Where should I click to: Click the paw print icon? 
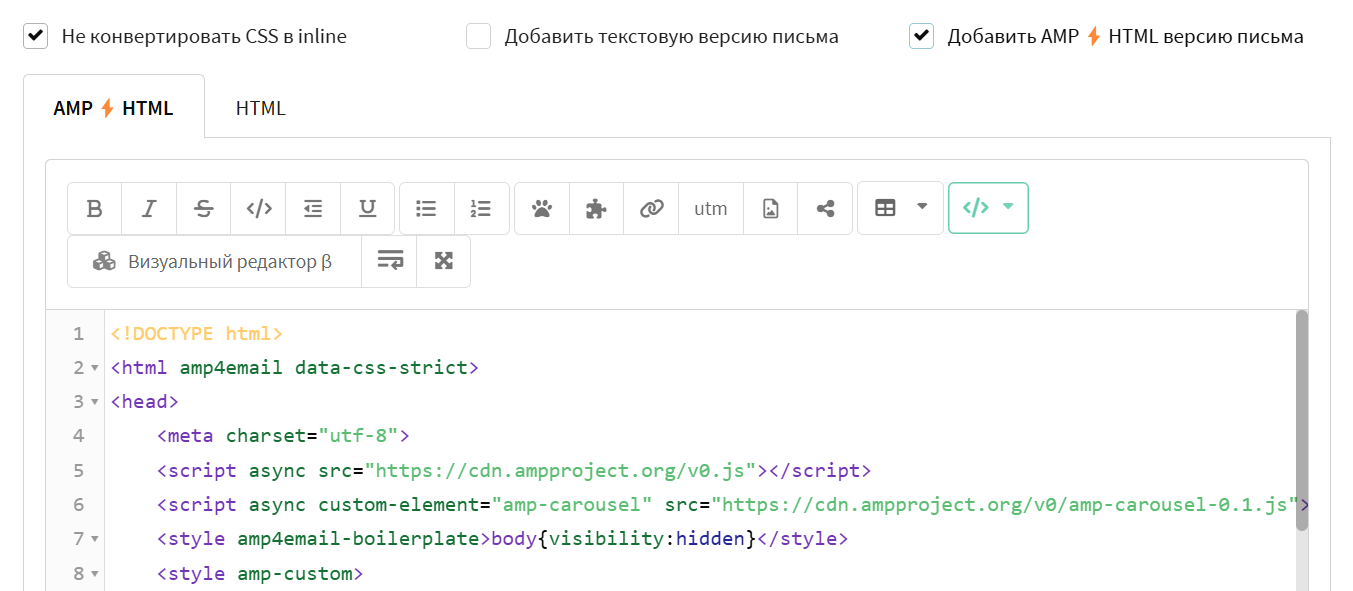click(x=542, y=208)
